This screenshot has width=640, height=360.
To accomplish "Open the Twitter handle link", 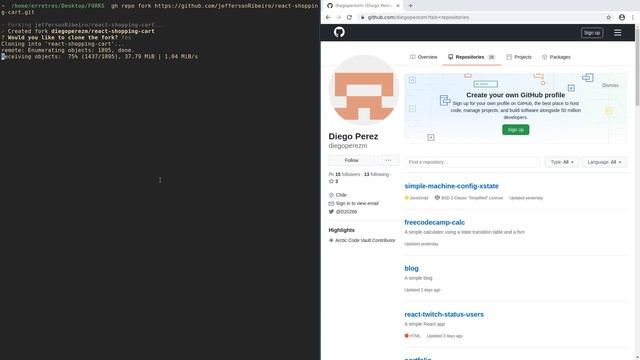I will pyautogui.click(x=346, y=212).
